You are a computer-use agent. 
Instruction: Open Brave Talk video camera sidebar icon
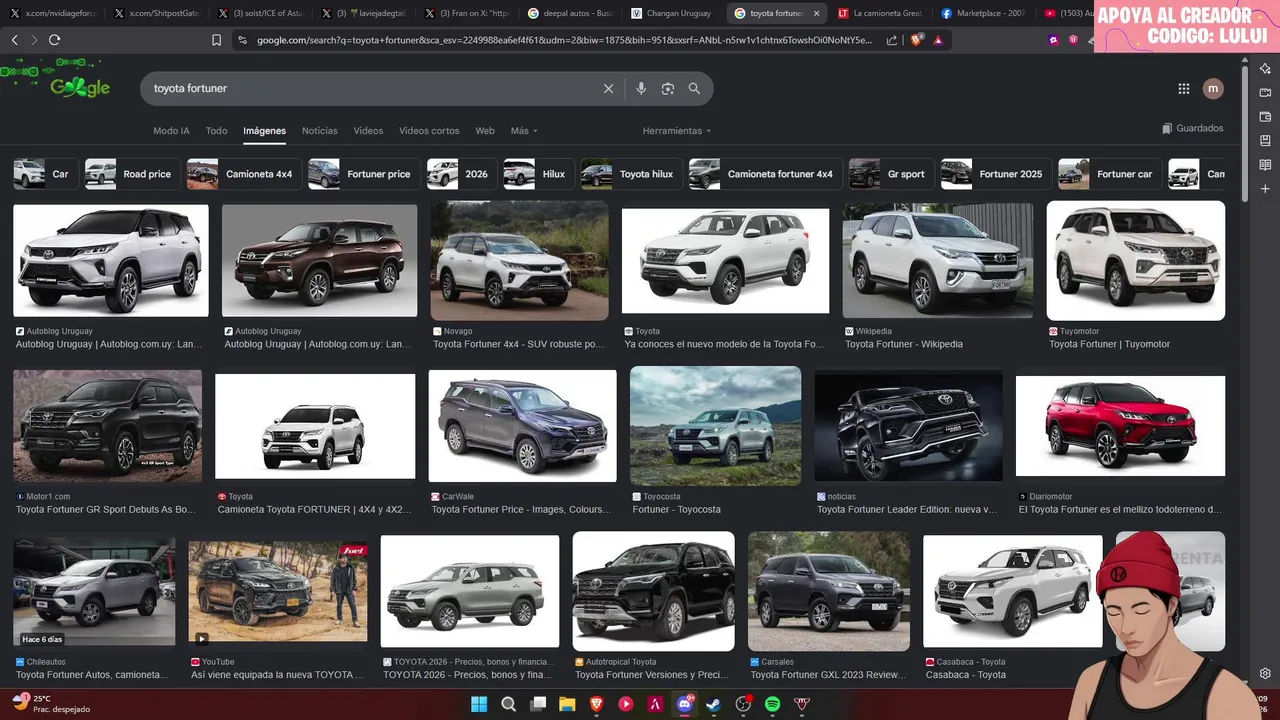tap(1265, 93)
